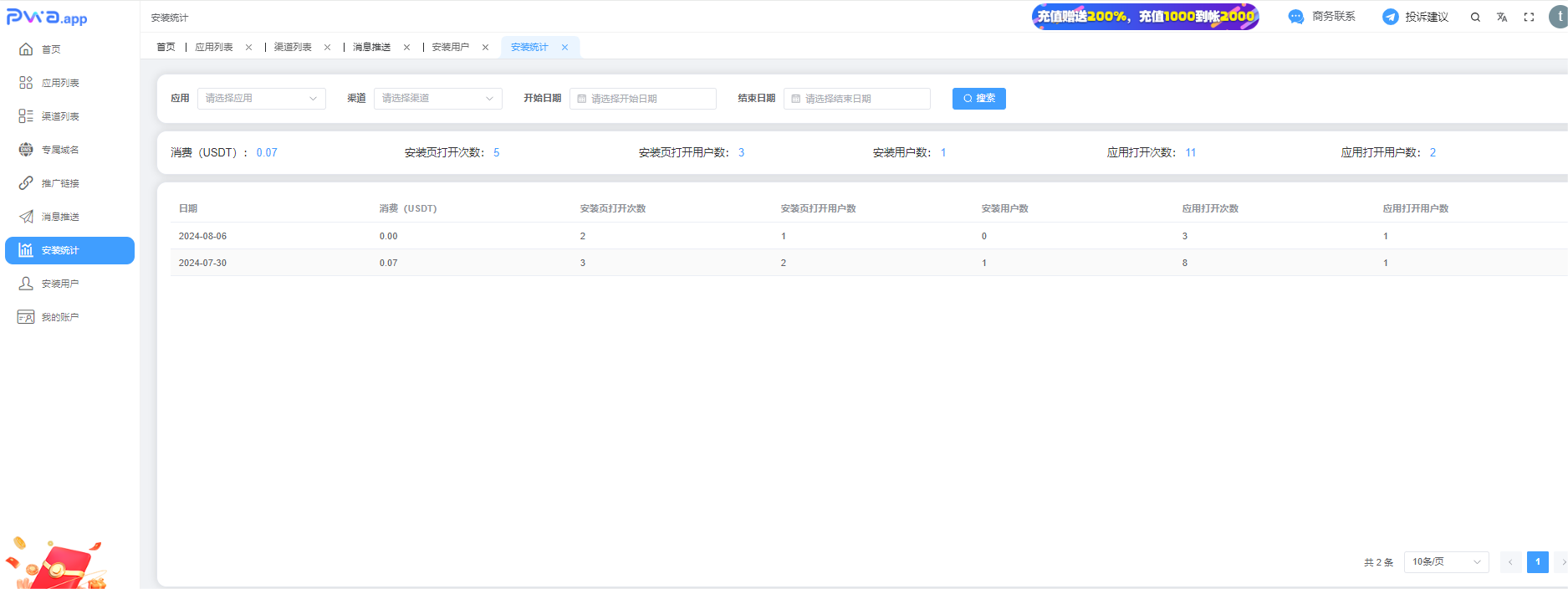Screen dimensions: 1568x589
Task: Click the 渠道列表 list icon
Action: coord(26,116)
